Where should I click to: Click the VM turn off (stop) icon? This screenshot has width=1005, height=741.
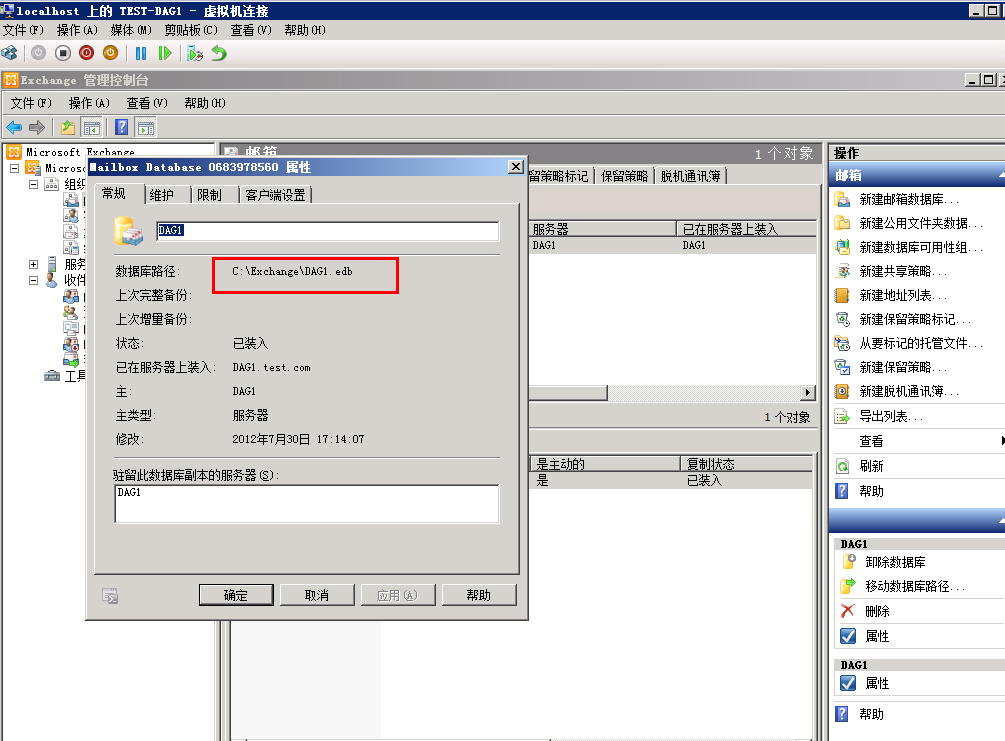(x=63, y=53)
